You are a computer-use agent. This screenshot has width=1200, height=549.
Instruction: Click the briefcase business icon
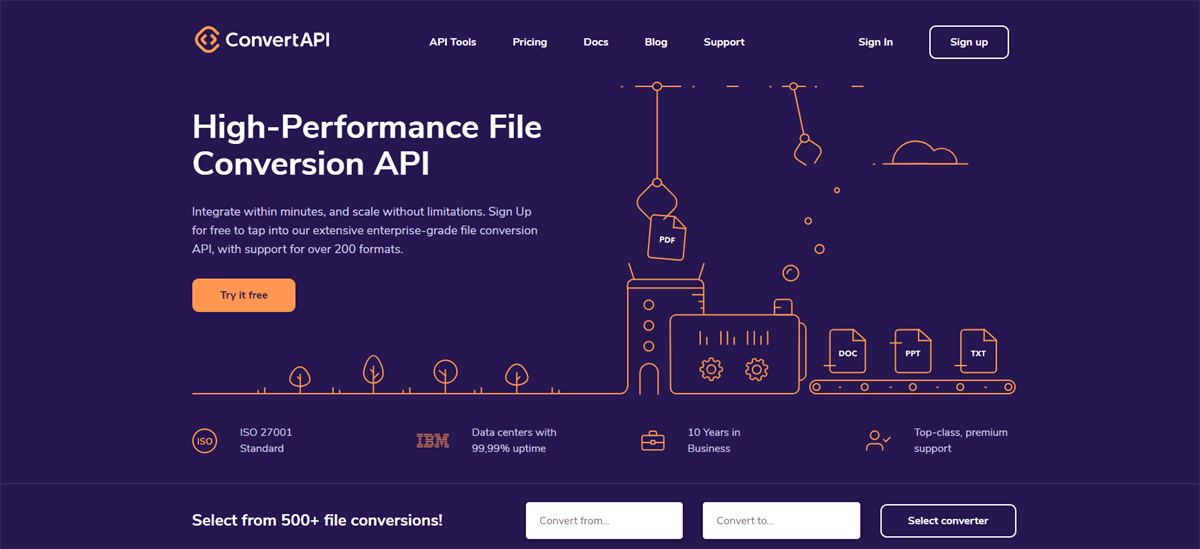pyautogui.click(x=653, y=441)
